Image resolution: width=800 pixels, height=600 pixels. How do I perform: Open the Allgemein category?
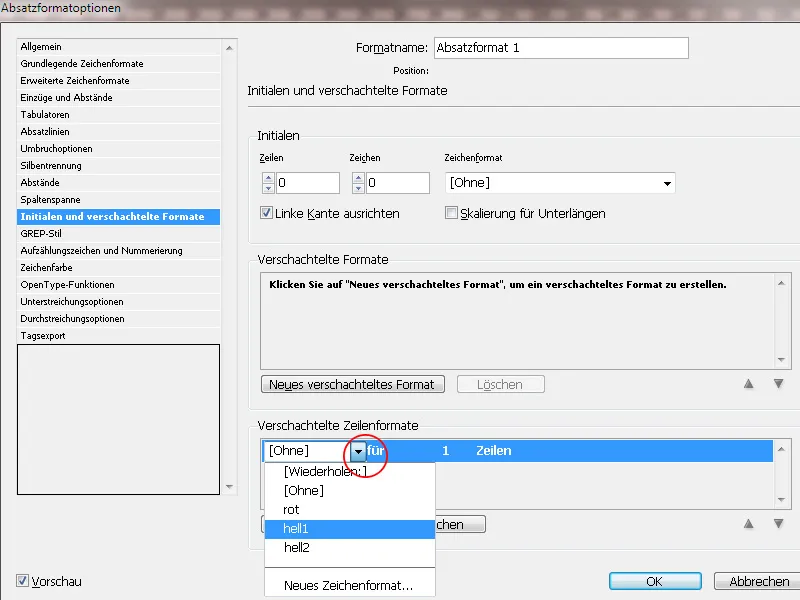(x=118, y=46)
